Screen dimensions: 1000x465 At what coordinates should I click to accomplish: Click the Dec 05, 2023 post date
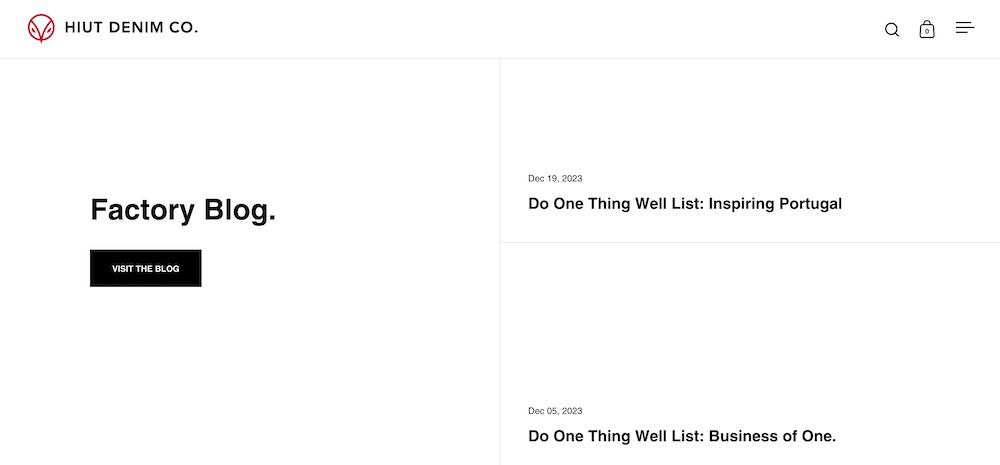[555, 411]
